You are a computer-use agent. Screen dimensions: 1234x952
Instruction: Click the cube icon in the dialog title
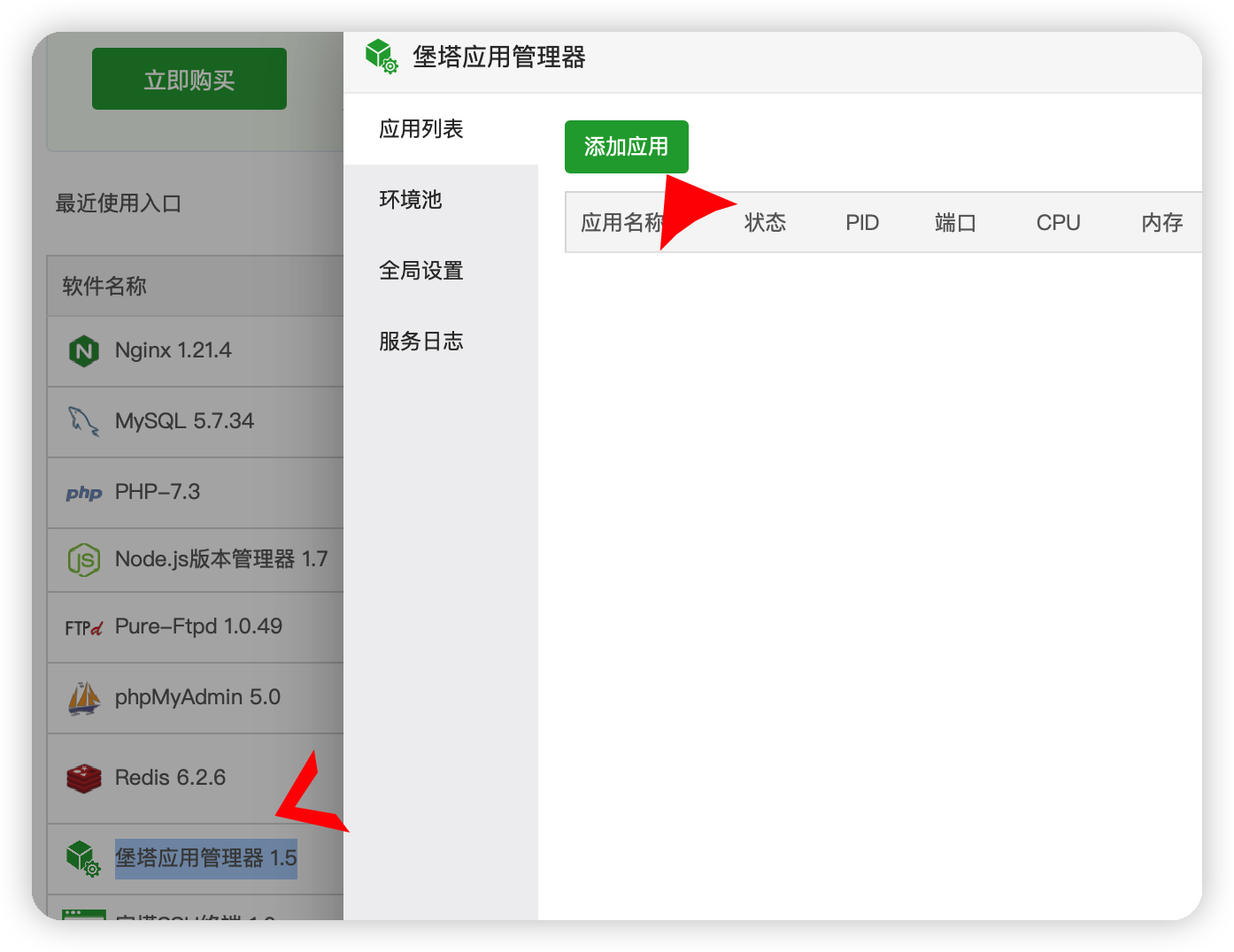coord(382,57)
